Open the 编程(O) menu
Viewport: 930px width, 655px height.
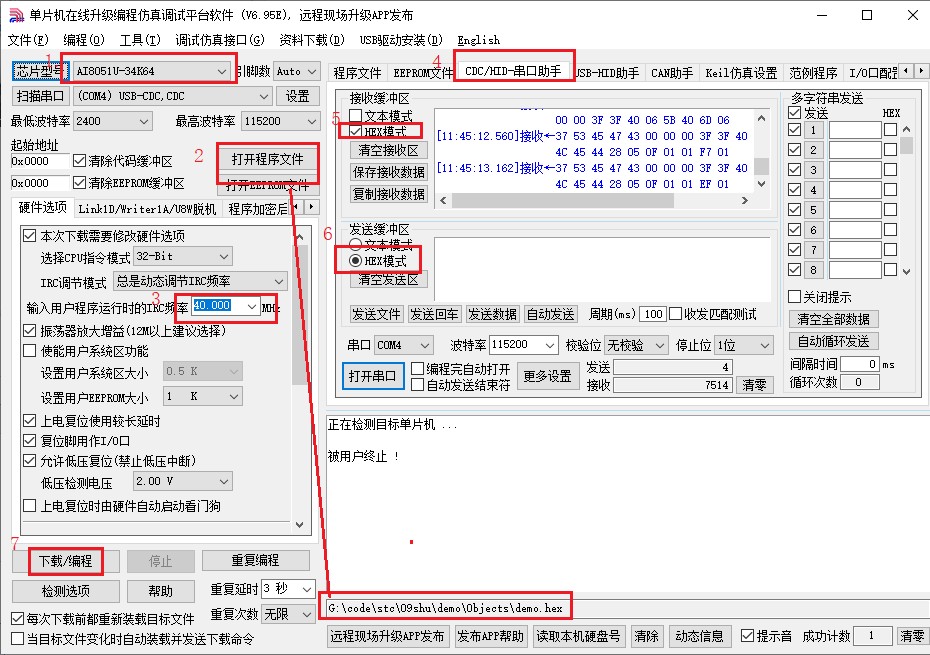(84, 40)
